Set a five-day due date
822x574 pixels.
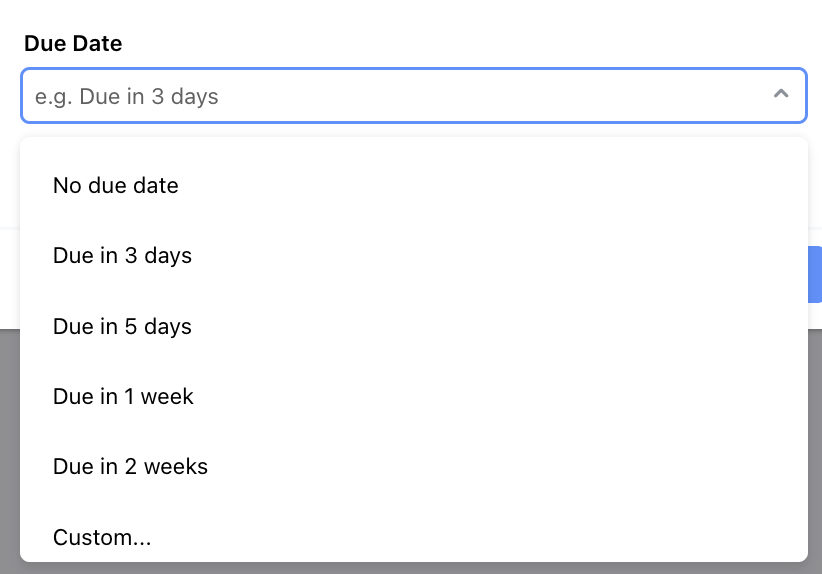[122, 327]
